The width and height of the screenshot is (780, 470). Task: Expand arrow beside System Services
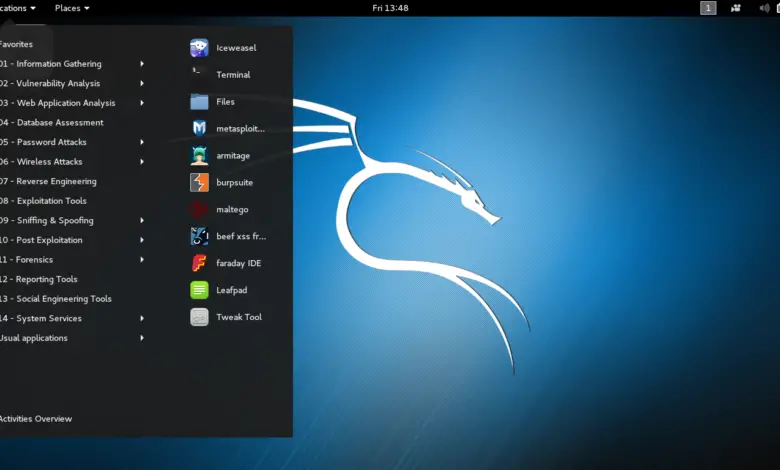(142, 318)
